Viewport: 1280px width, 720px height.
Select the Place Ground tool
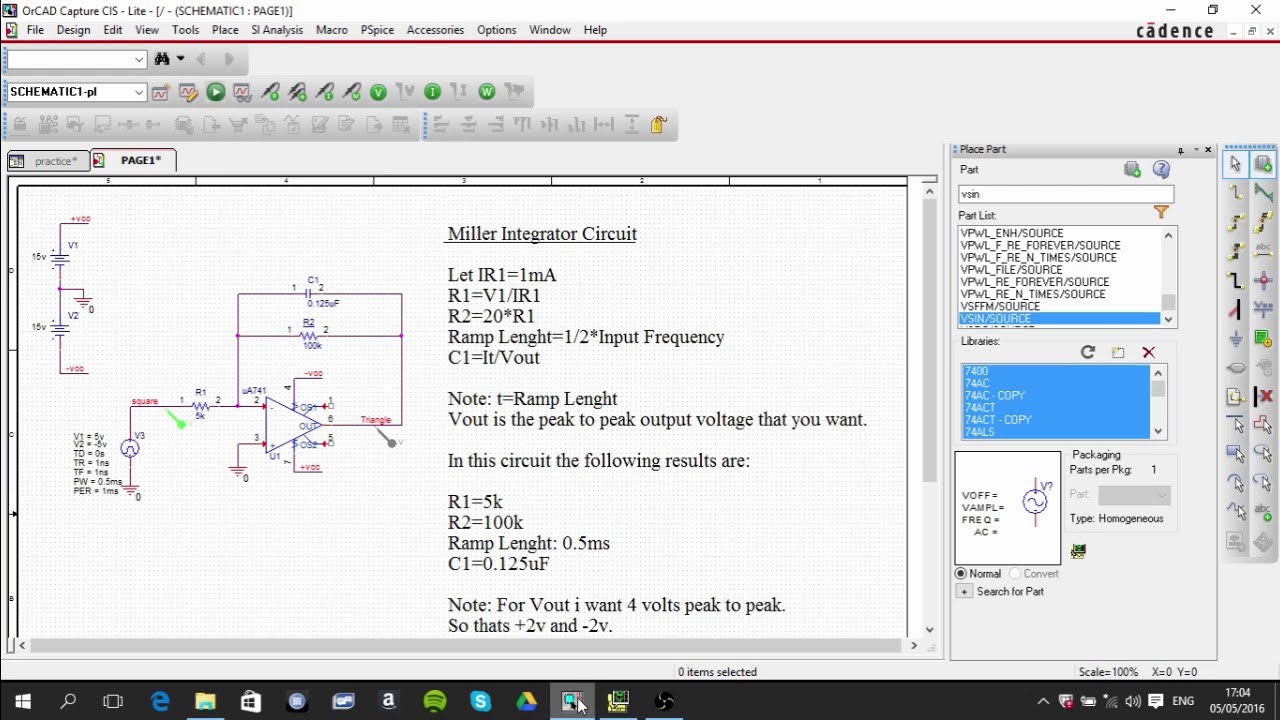click(x=1235, y=339)
